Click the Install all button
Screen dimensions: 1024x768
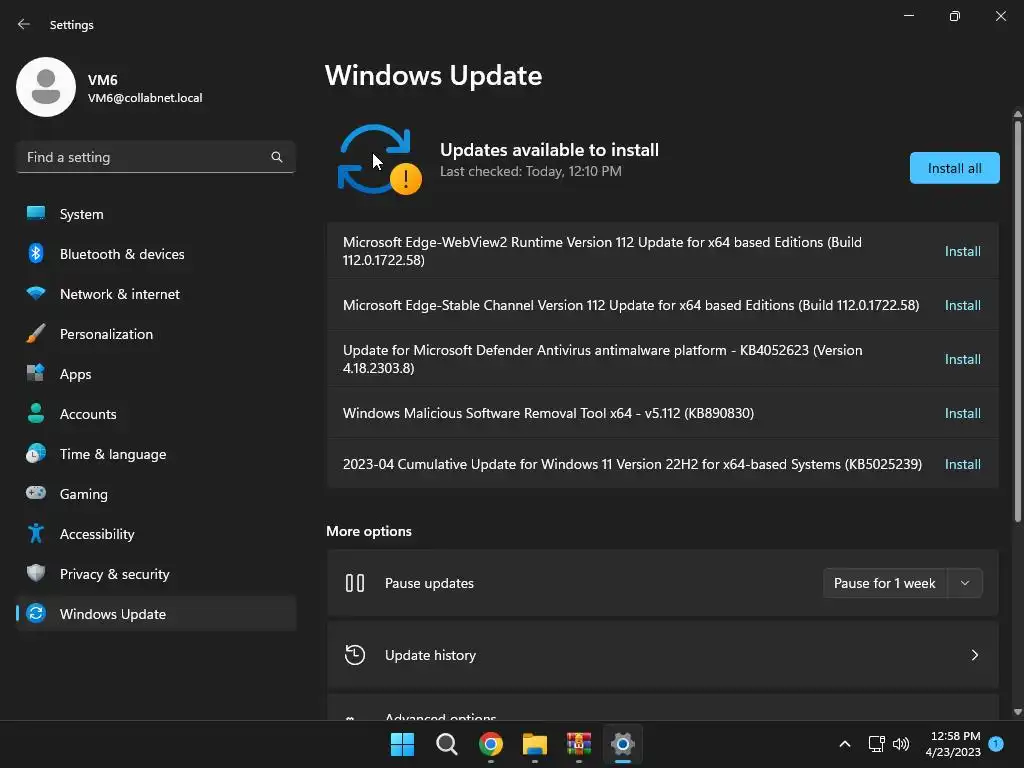click(x=954, y=168)
